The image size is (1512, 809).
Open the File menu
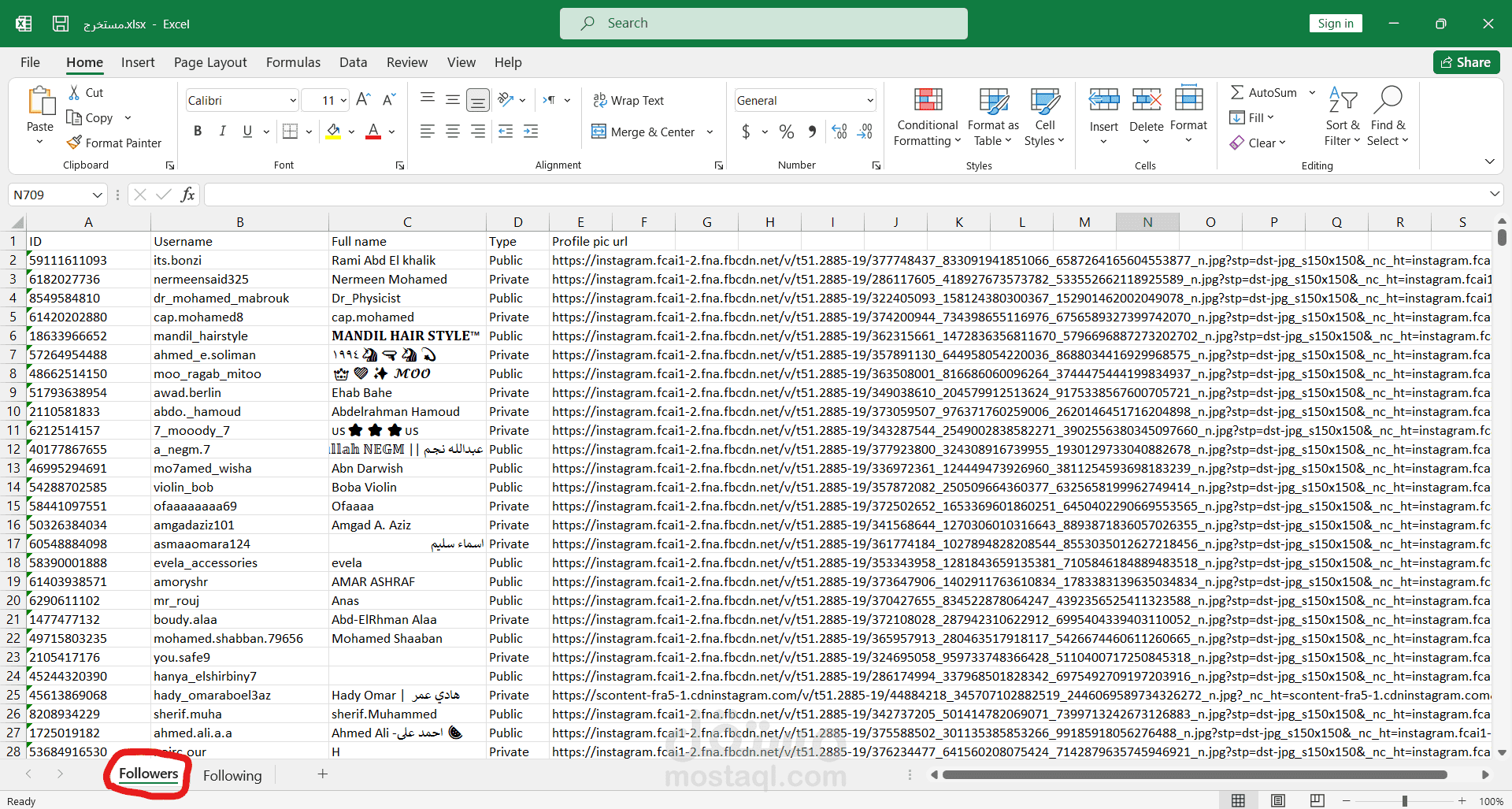pyautogui.click(x=30, y=62)
